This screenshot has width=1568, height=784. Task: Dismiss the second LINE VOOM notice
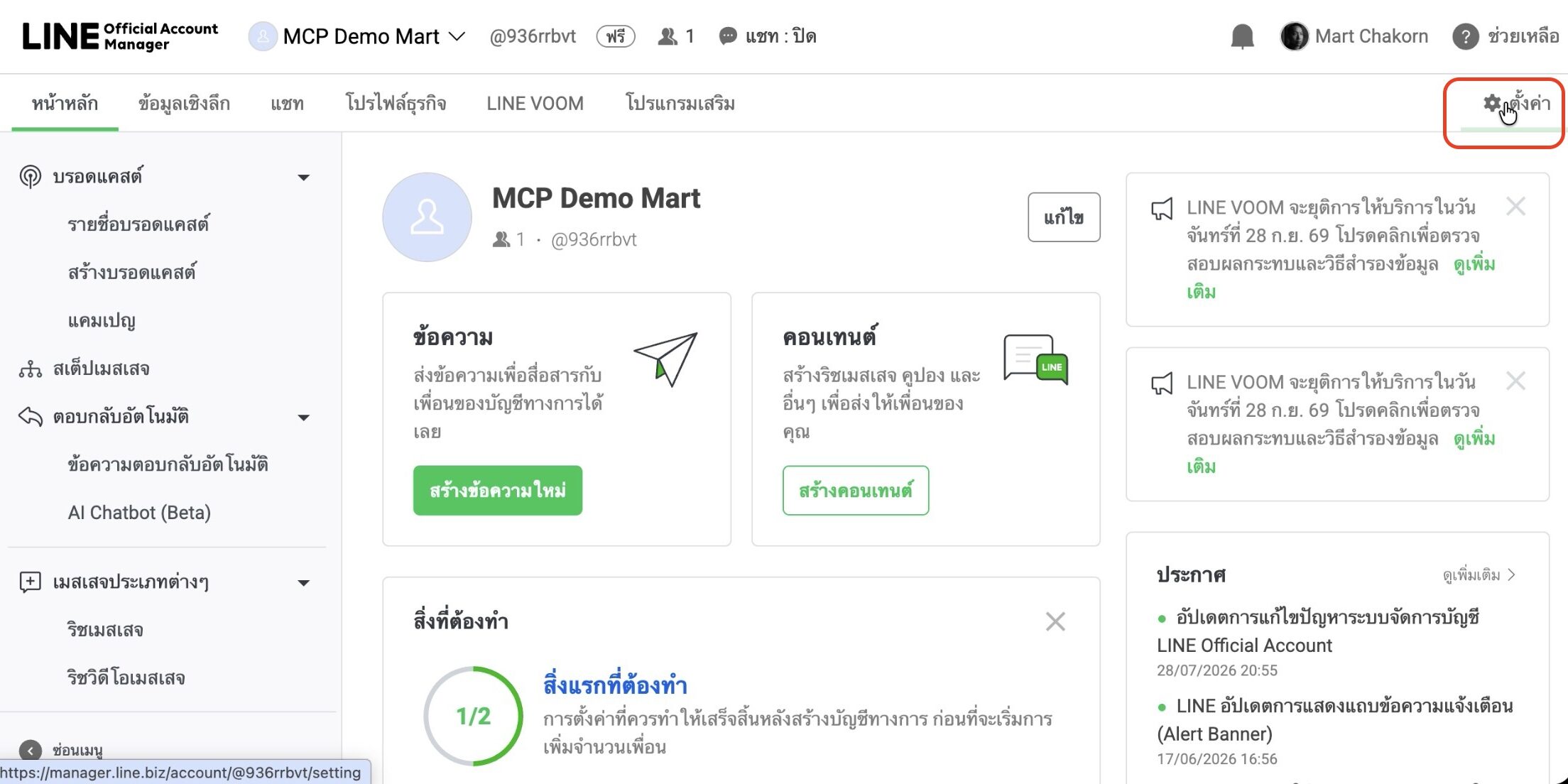1515,381
